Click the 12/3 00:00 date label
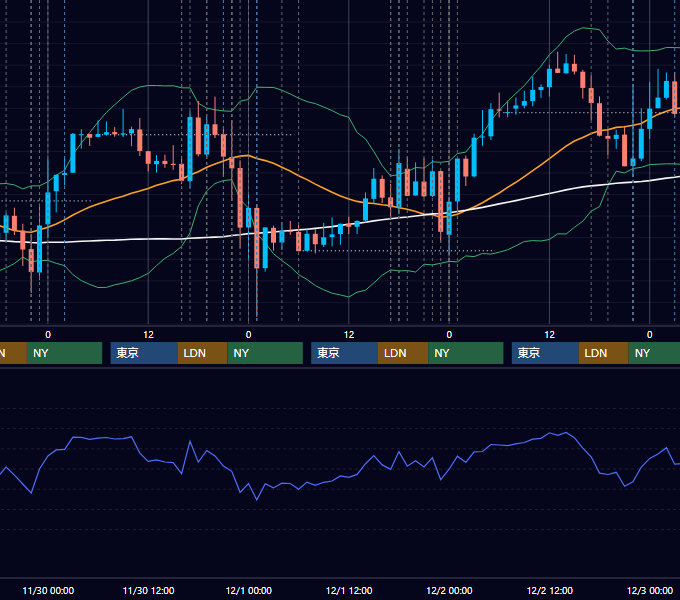 point(650,590)
